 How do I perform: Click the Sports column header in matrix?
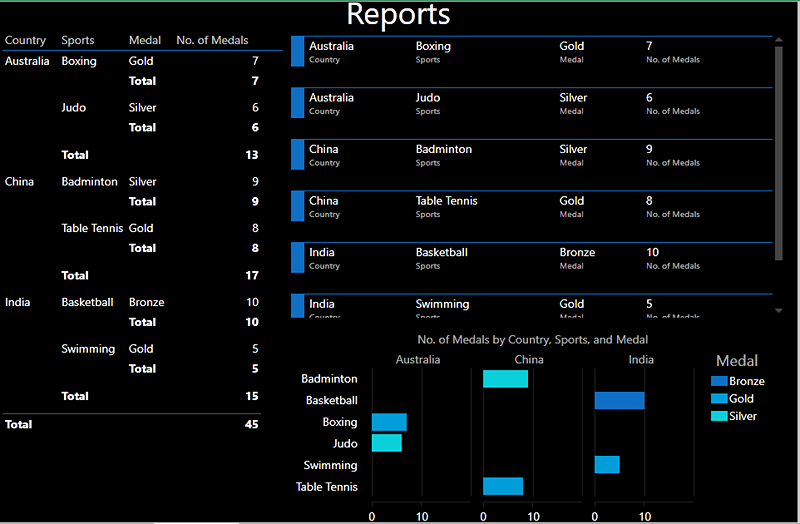click(78, 40)
